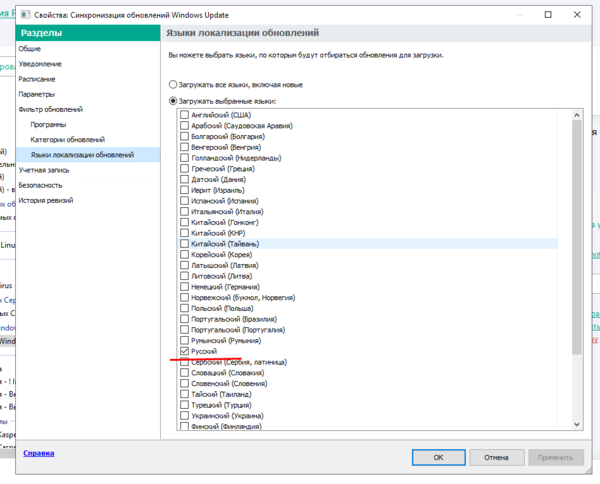The image size is (600, 484).
Task: Open the Безопасность section
Action: click(x=88, y=185)
